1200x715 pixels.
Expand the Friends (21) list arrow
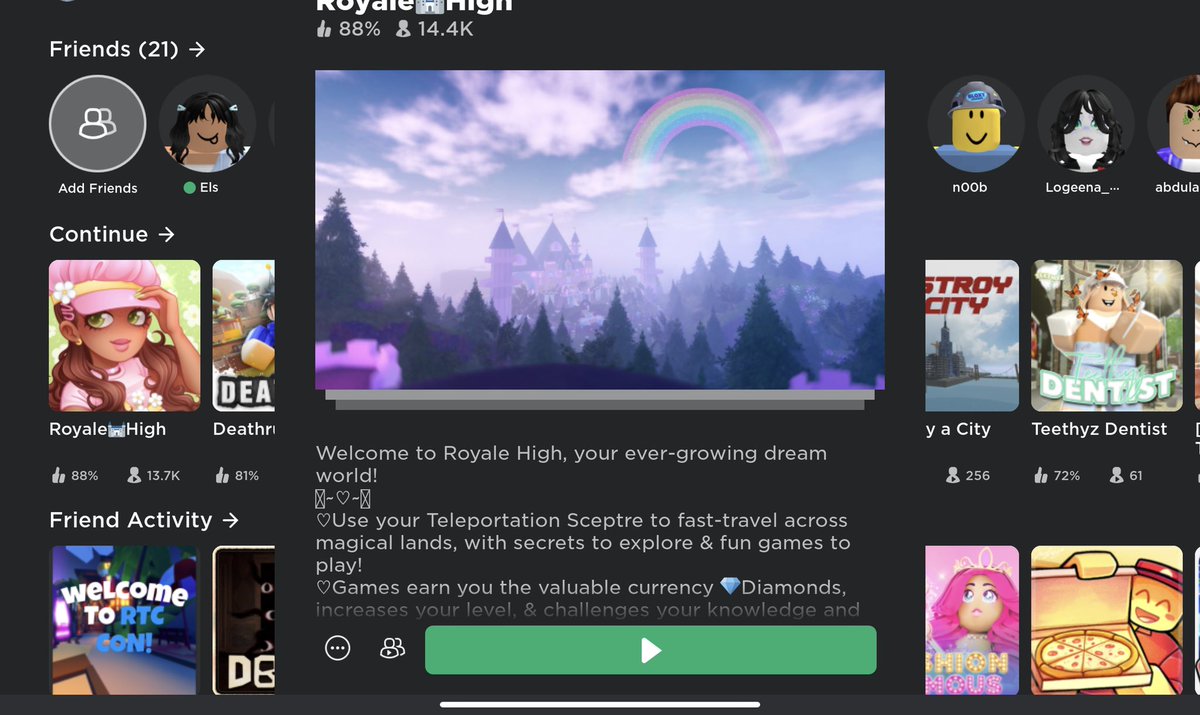197,49
